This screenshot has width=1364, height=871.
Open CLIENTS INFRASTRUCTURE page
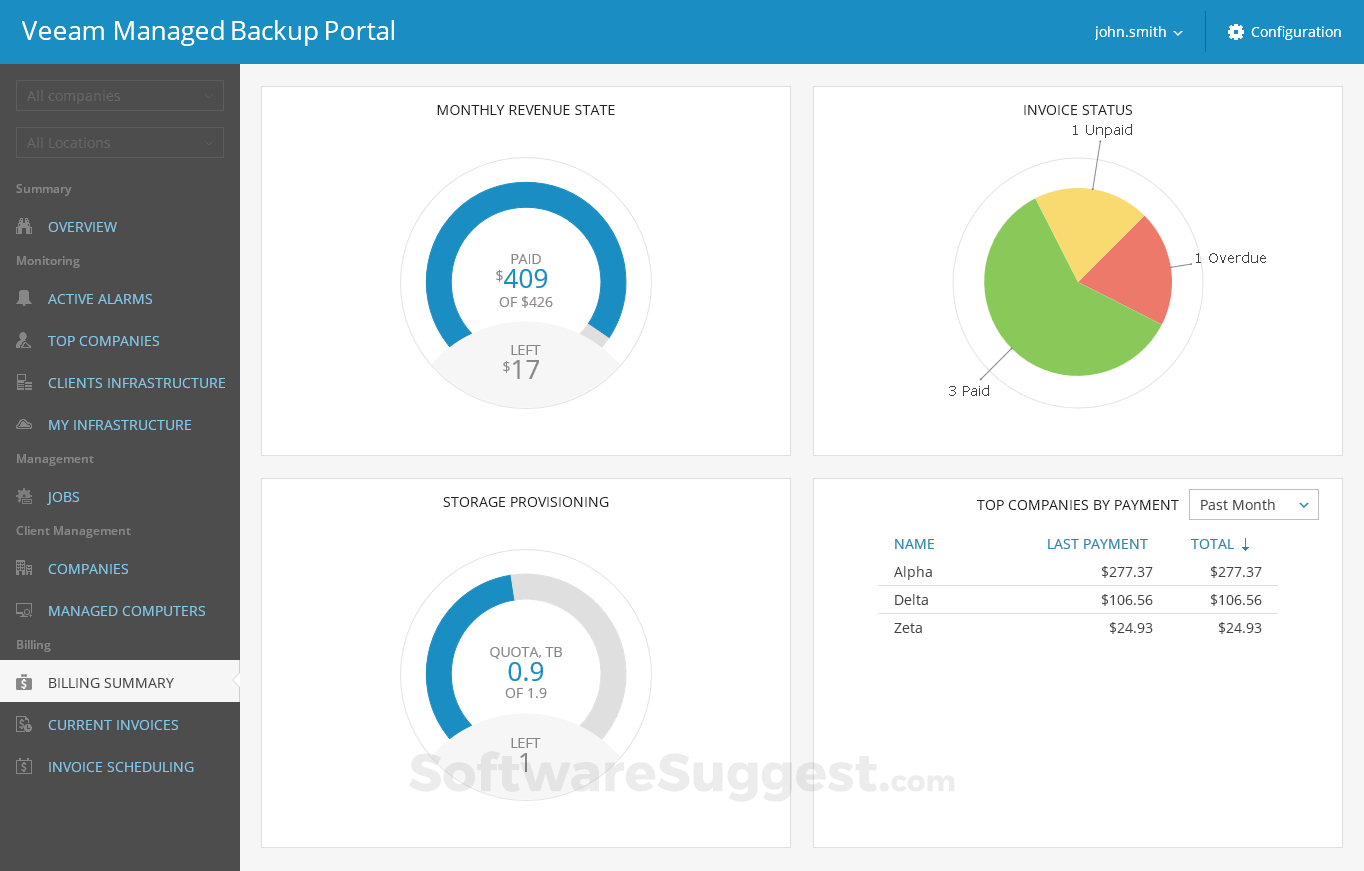click(x=137, y=383)
